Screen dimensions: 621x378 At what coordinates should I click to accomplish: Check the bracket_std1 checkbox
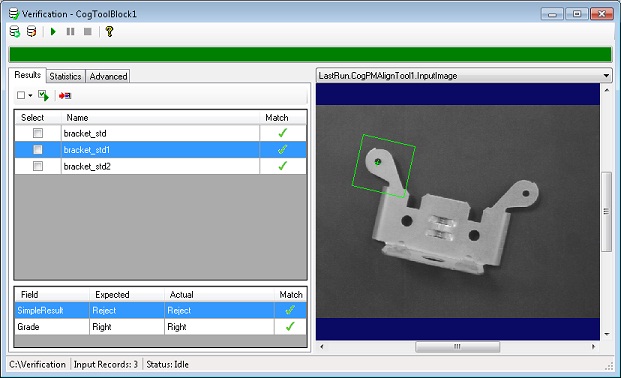[x=38, y=149]
